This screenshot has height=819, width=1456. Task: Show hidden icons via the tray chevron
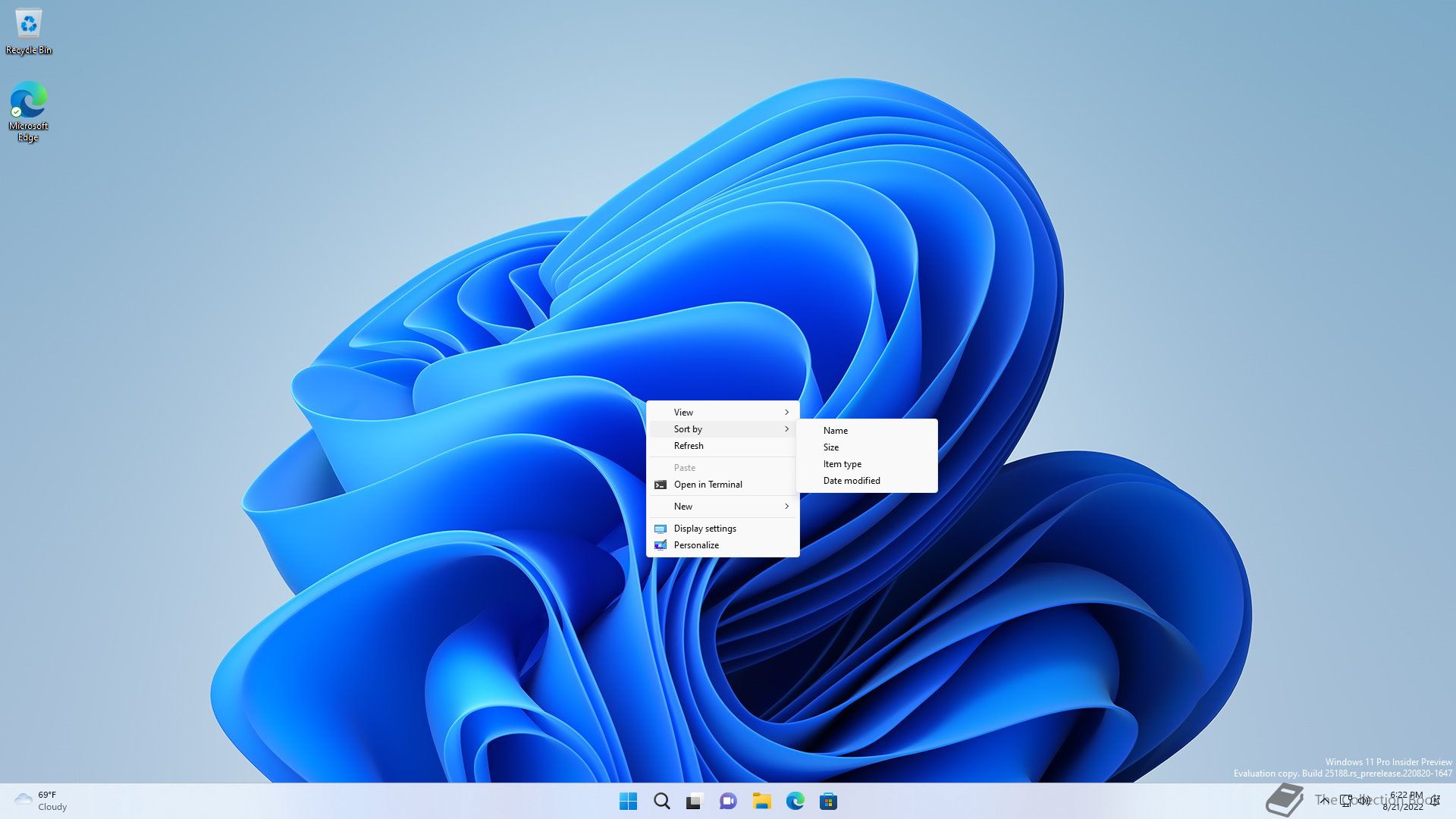1324,800
